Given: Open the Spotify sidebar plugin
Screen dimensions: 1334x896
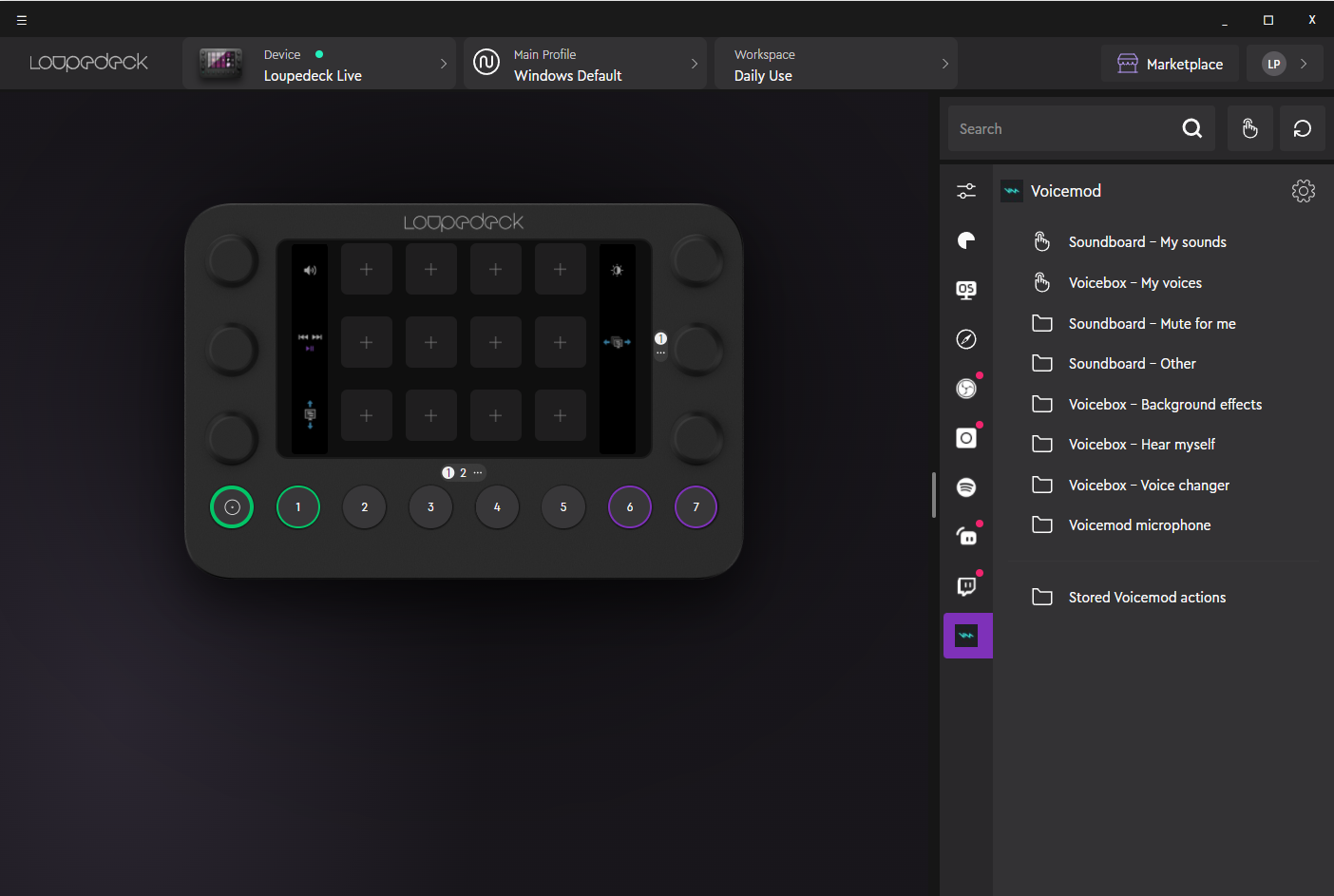Looking at the screenshot, I should tap(966, 487).
